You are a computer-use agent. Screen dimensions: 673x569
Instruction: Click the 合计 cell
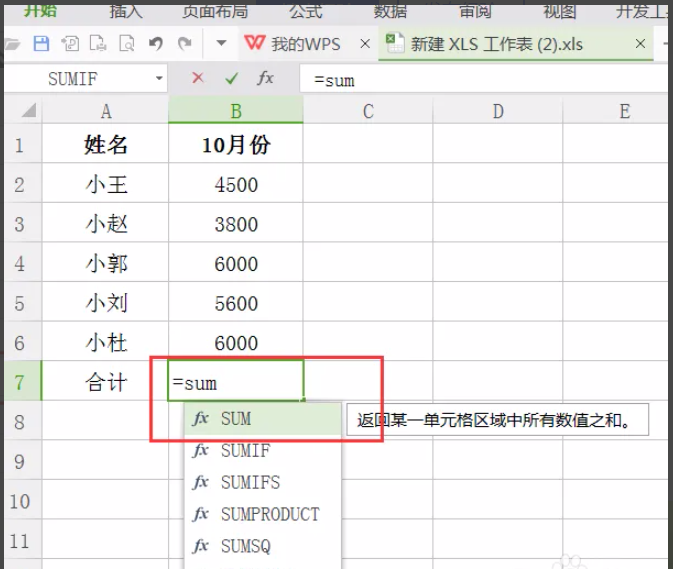(x=106, y=381)
